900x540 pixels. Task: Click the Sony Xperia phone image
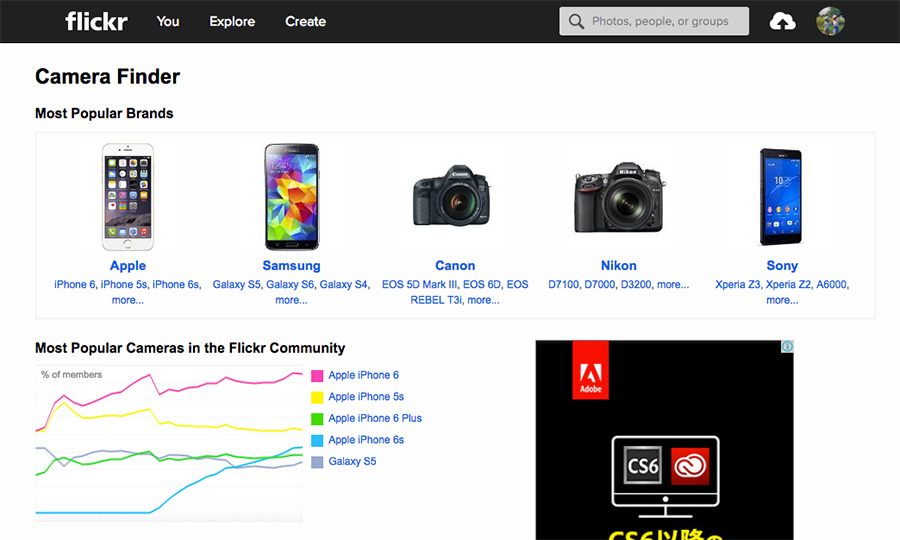coord(780,197)
